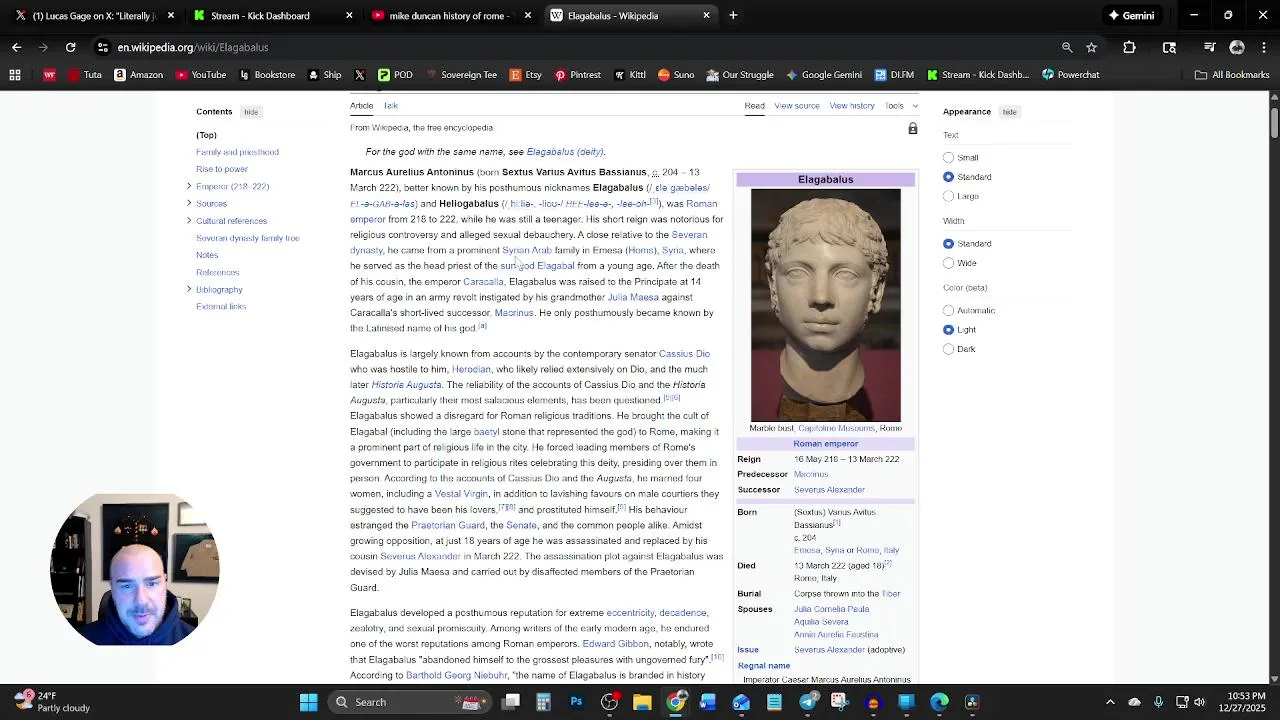Open the Etsy bookmark
Viewport: 1280px width, 720px height.
tap(525, 74)
